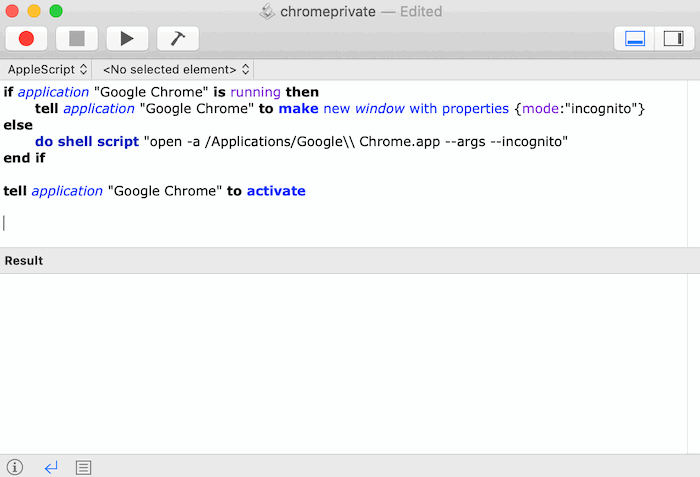
Task: Click the "incognito" mode property text
Action: tap(601, 109)
